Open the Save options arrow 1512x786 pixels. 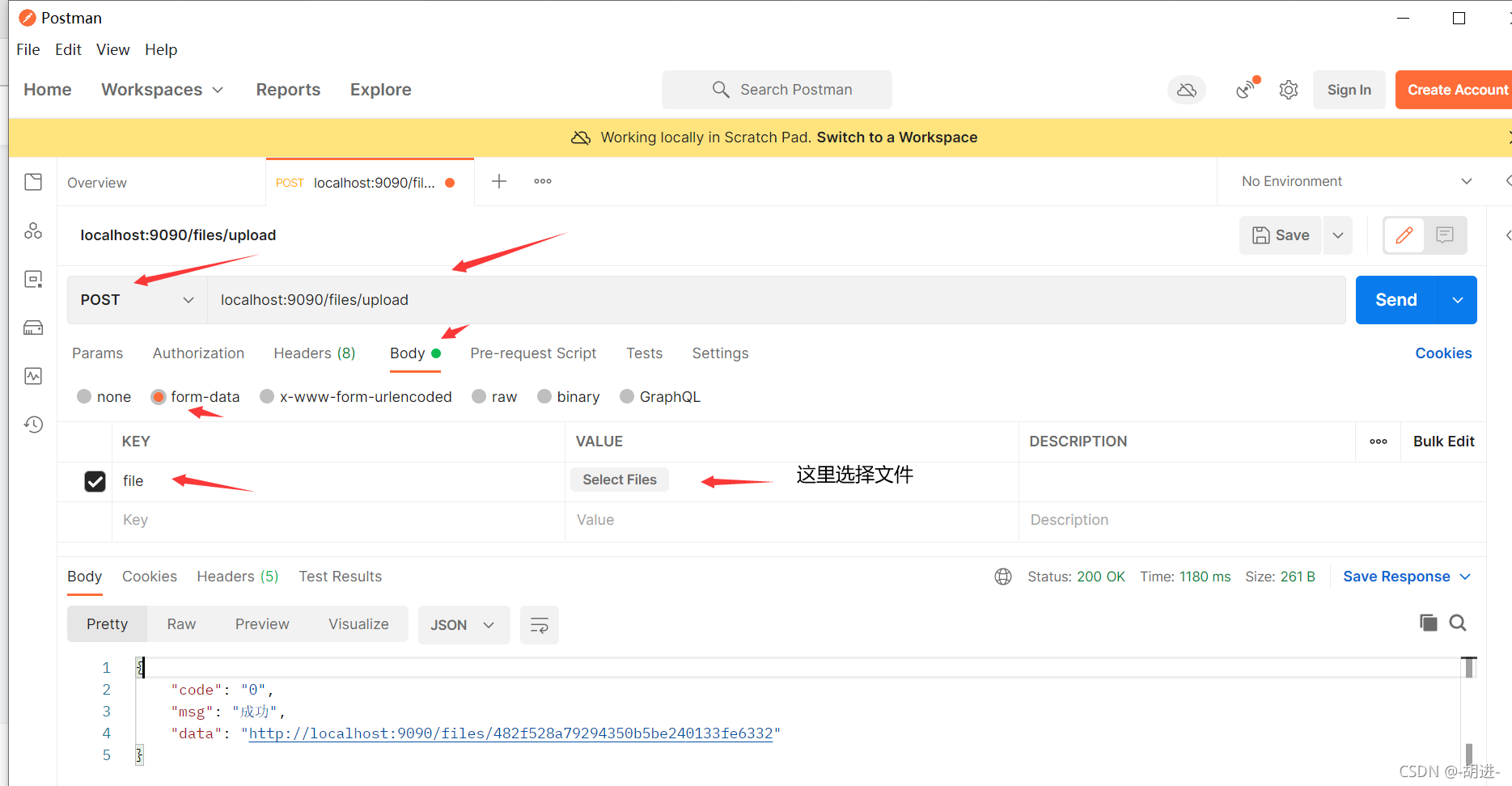1338,235
